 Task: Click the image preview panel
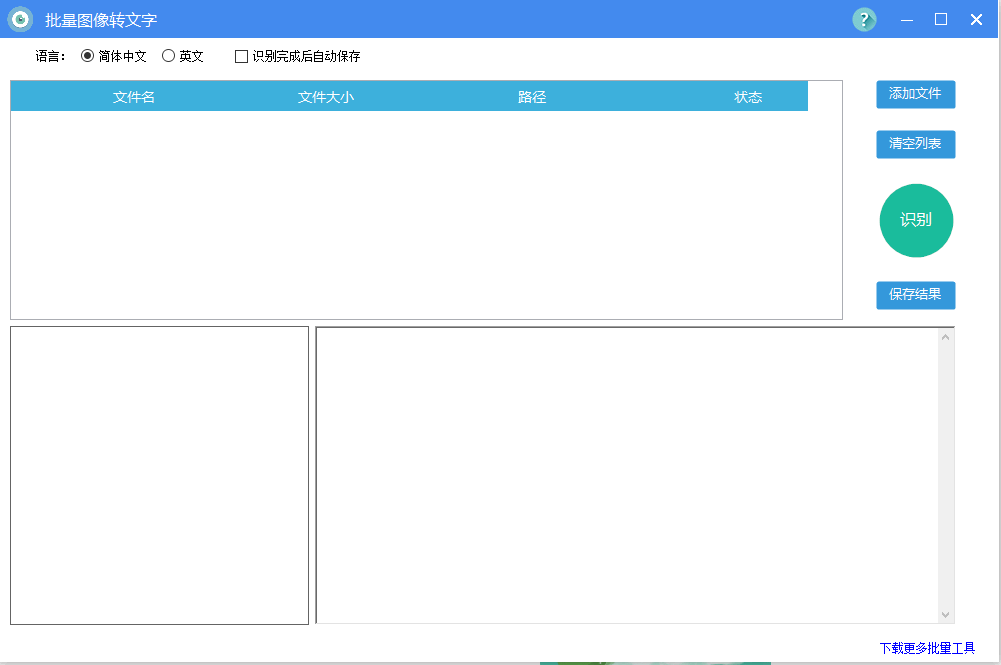pyautogui.click(x=160, y=475)
